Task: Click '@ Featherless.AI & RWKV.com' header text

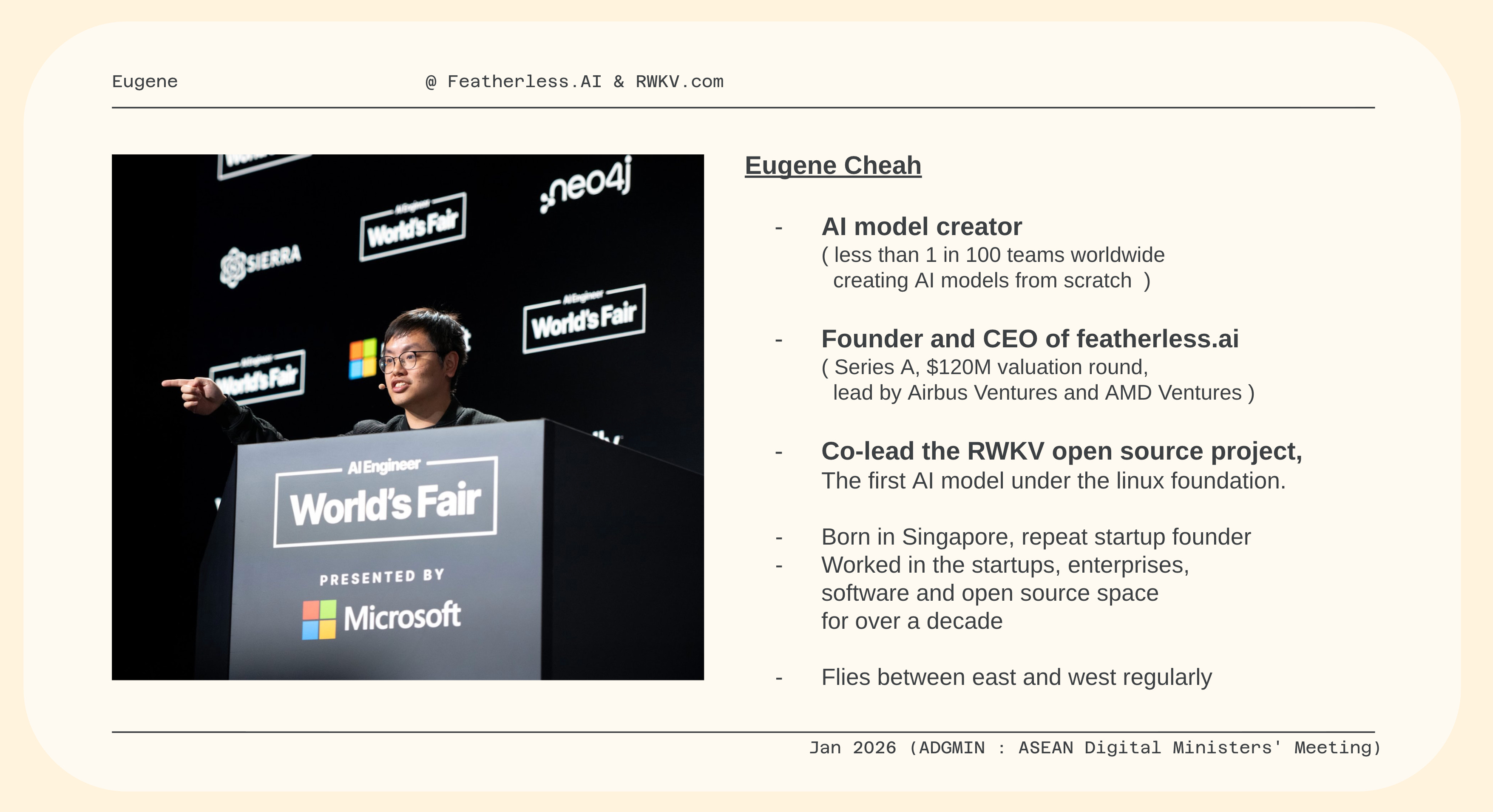Action: pyautogui.click(x=574, y=82)
